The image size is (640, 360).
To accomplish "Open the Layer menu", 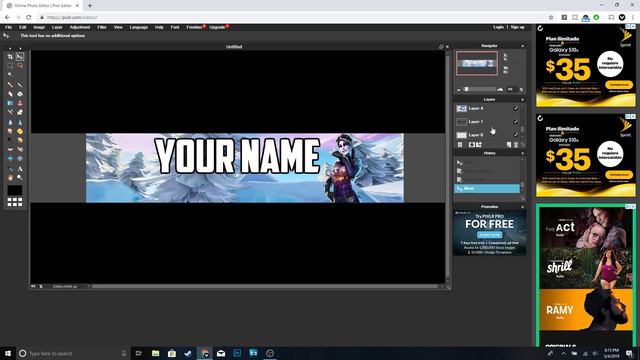I will tap(57, 27).
